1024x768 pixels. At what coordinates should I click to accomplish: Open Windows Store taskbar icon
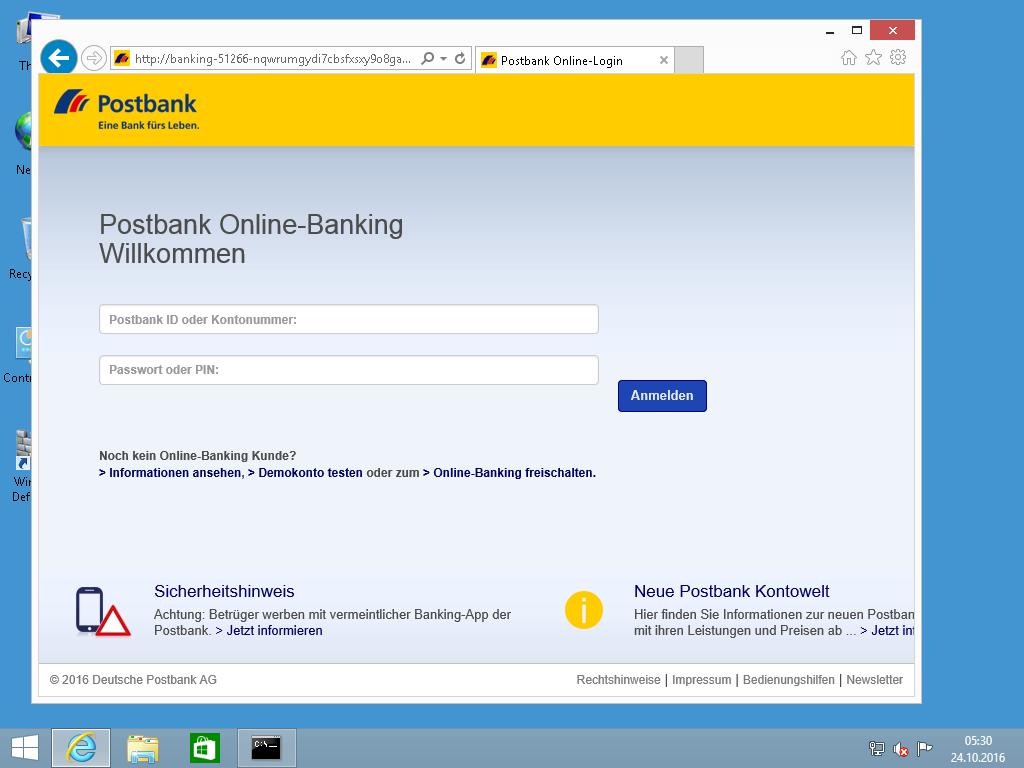click(204, 748)
